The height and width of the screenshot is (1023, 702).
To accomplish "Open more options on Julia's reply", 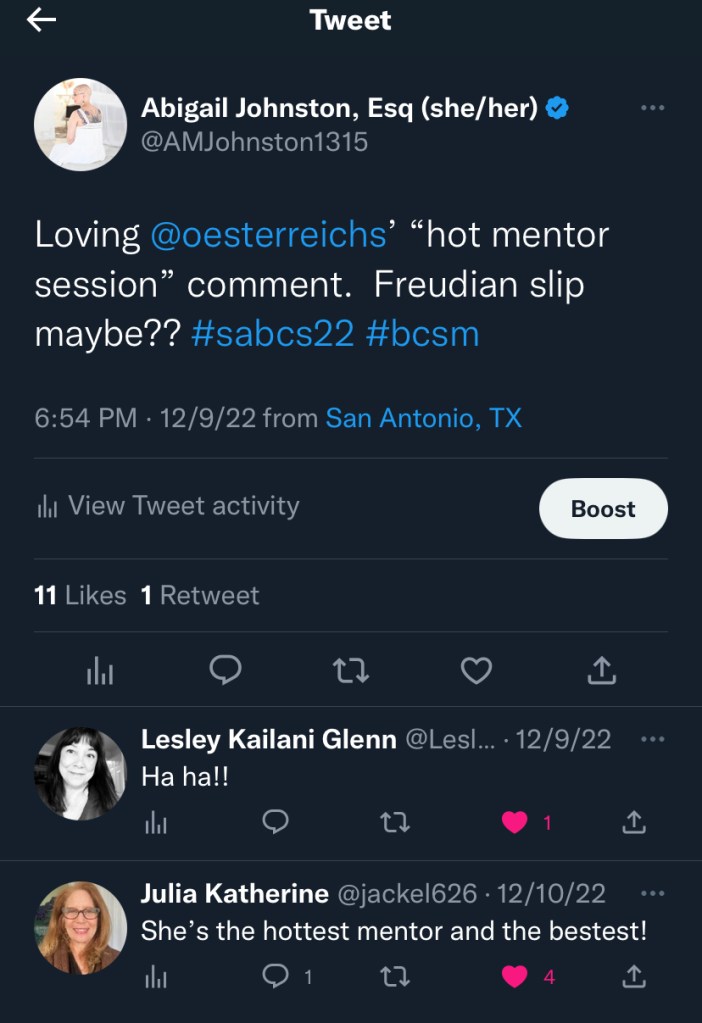I will pos(652,893).
